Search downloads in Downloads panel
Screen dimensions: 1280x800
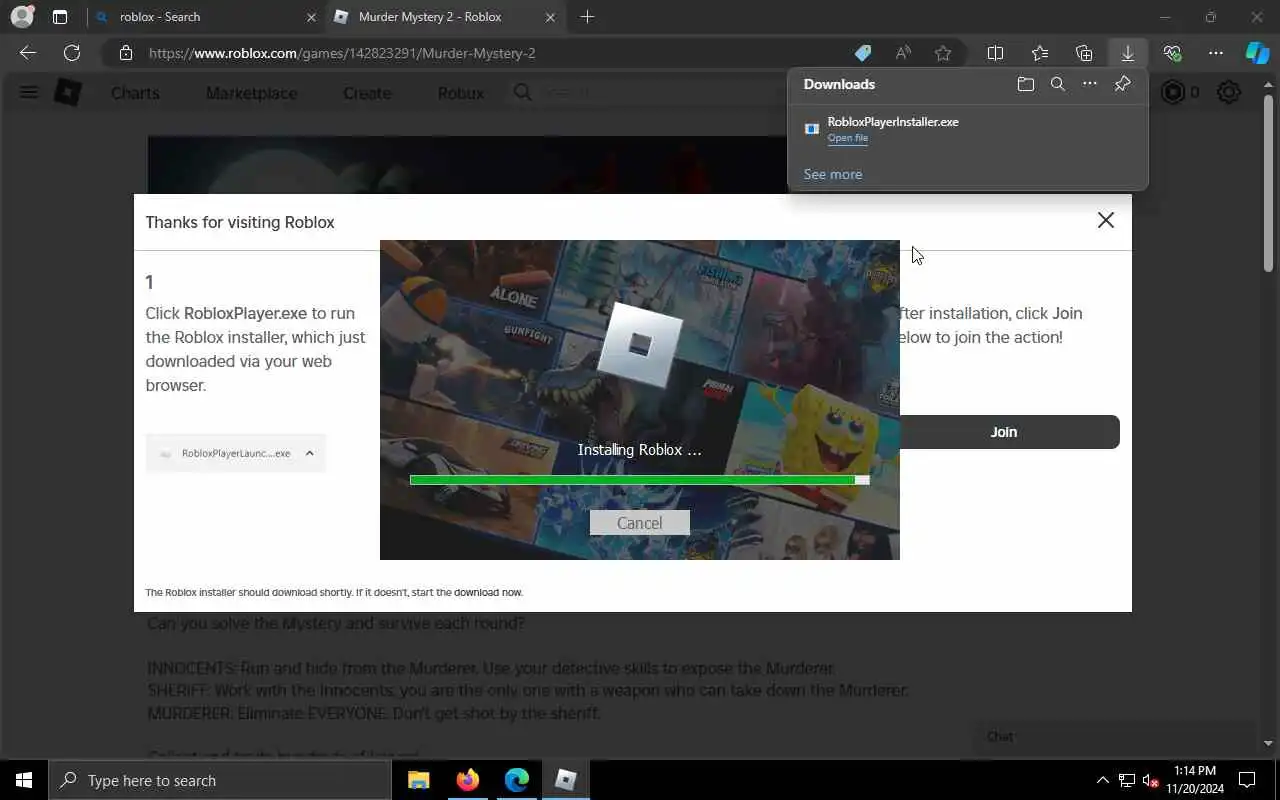point(1058,84)
